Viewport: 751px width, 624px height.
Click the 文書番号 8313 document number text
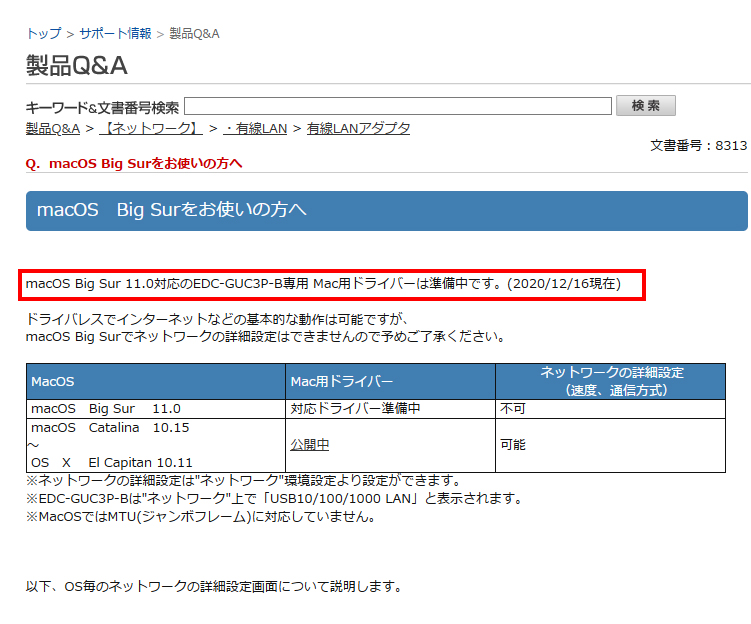tap(698, 146)
